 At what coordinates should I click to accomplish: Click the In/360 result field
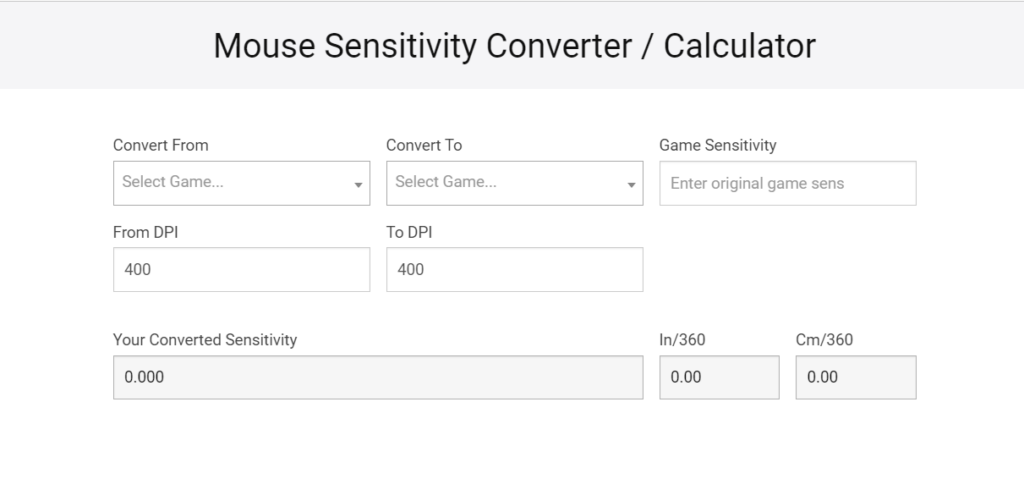pyautogui.click(x=719, y=378)
